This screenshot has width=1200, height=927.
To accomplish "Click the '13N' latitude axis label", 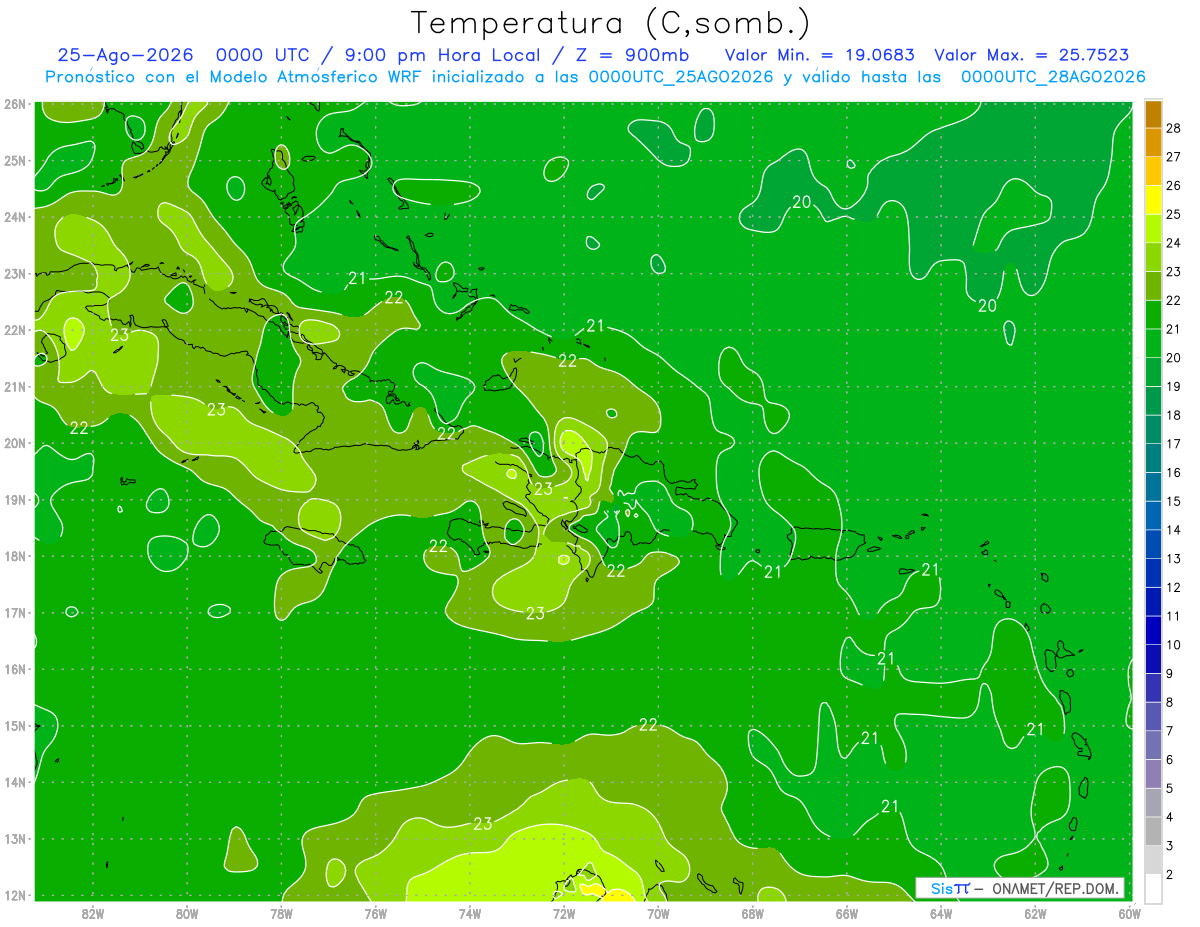I will coord(15,839).
